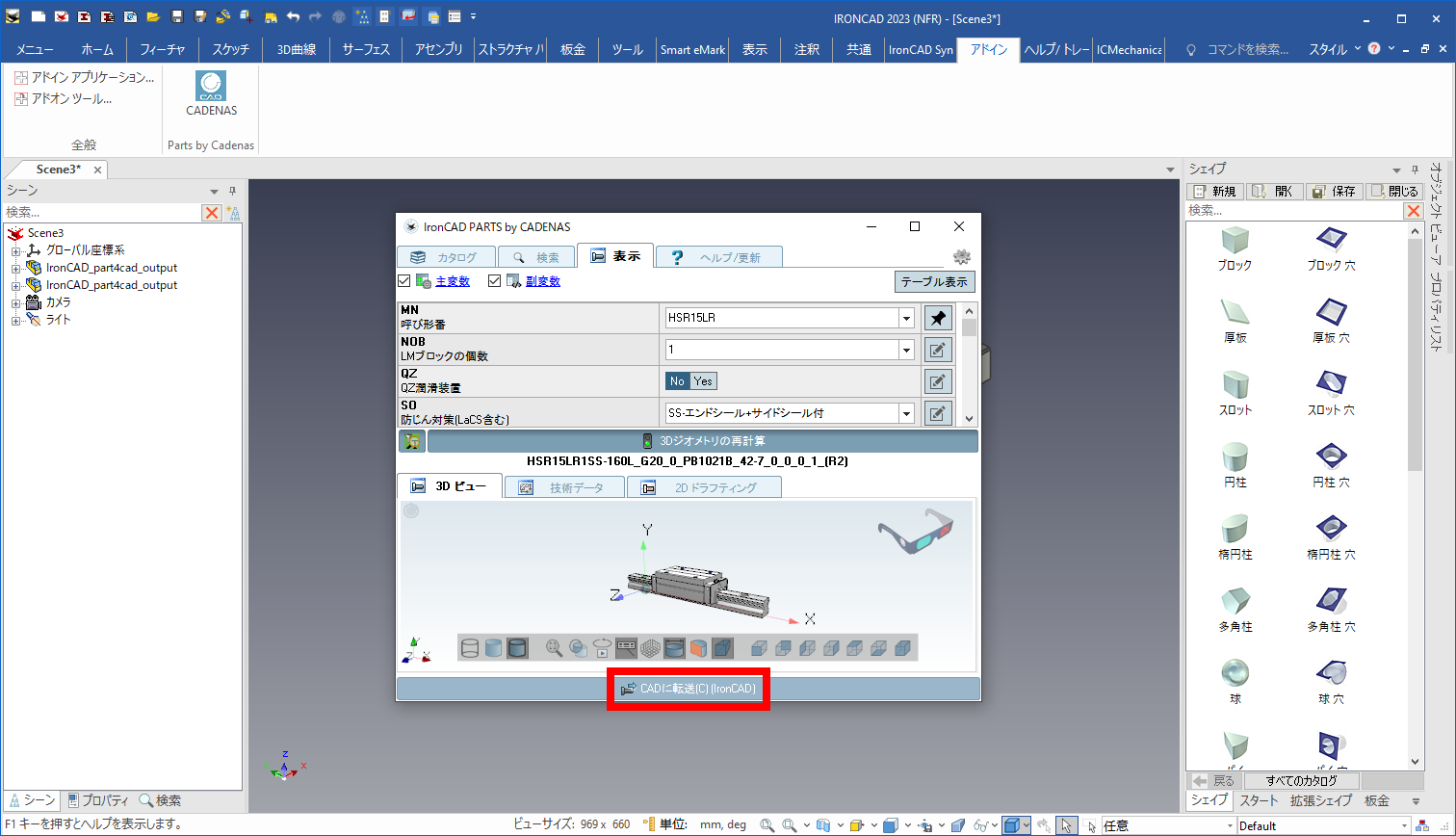
Task: Open the NOB block count dropdown
Action: click(x=906, y=350)
